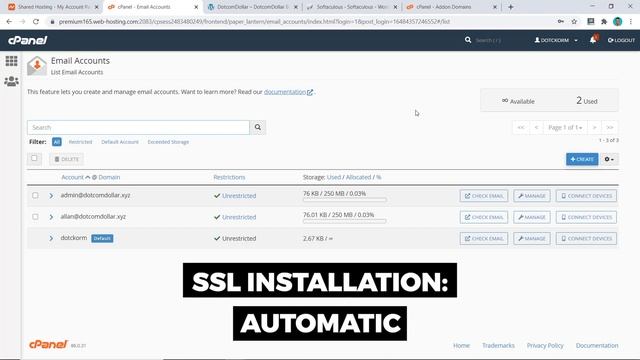
Task: Open the Home footer link
Action: coord(461,345)
